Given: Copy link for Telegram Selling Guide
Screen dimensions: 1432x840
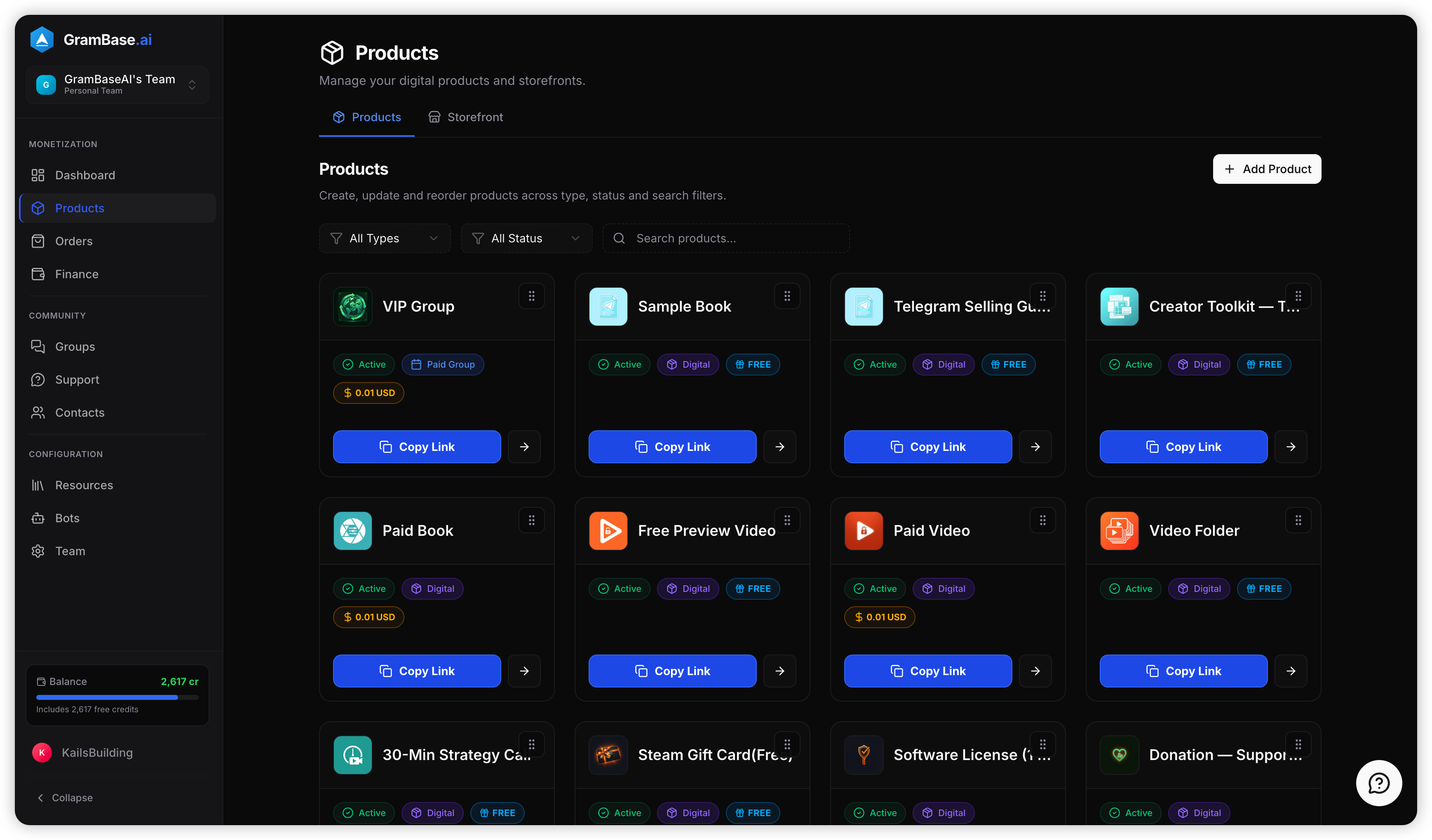Looking at the screenshot, I should 929,447.
